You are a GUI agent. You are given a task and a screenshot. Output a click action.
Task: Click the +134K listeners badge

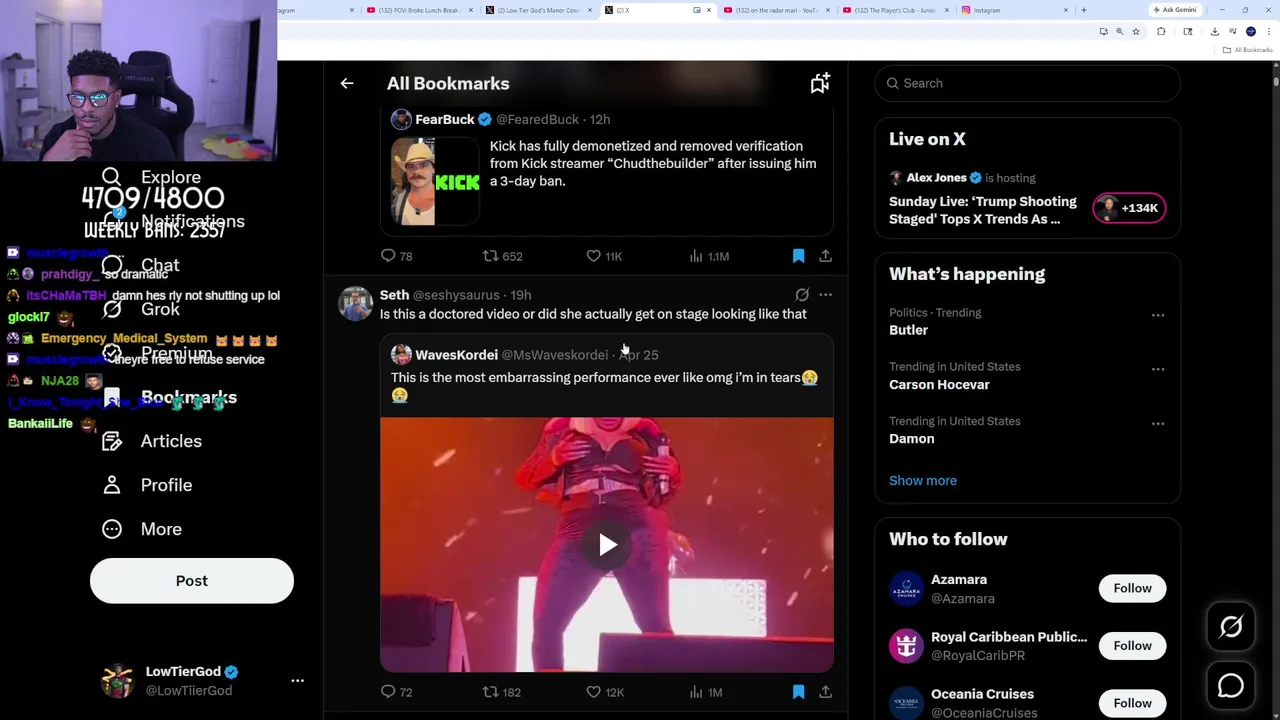1129,208
